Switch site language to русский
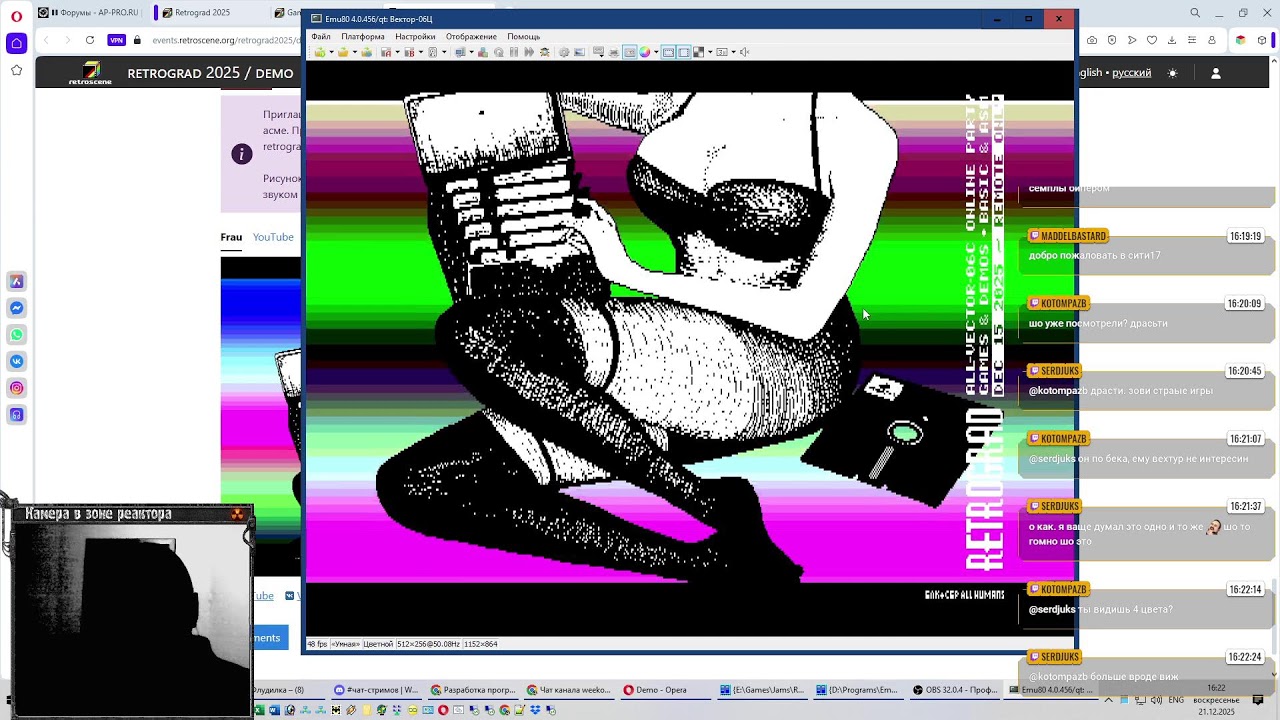This screenshot has width=1280, height=720. click(x=1132, y=73)
